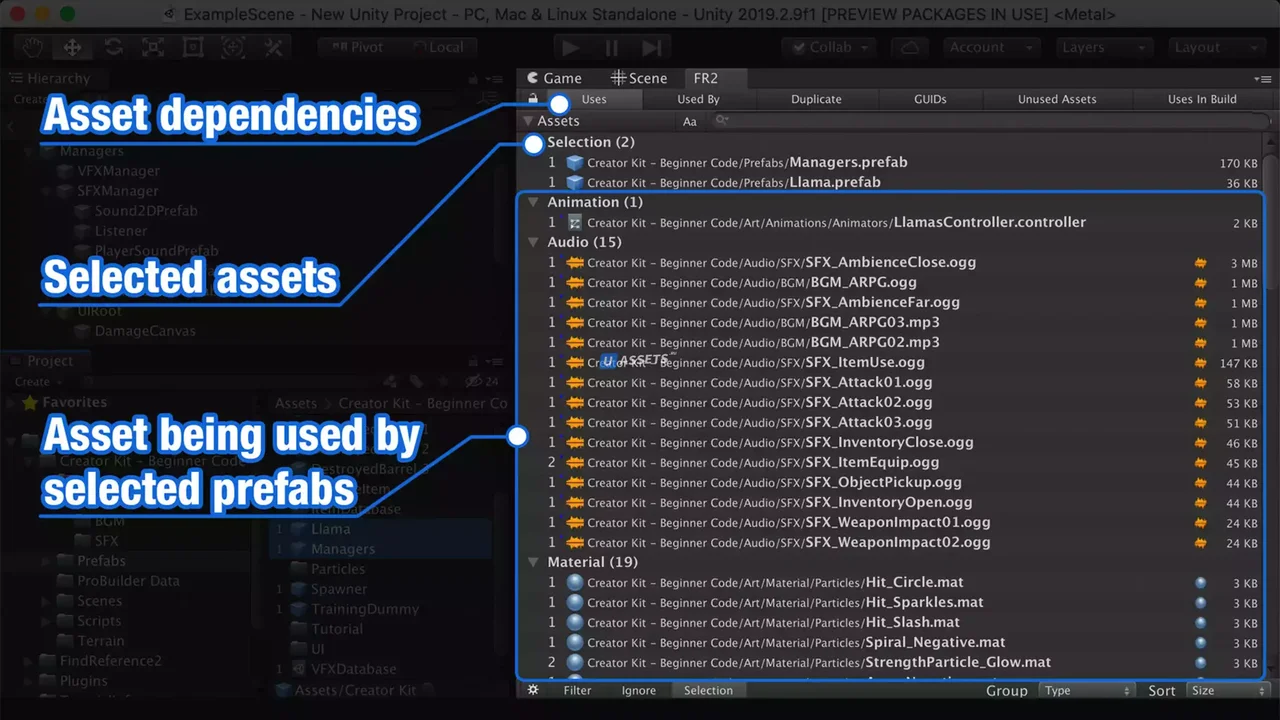Click the audio icon left of BGM_ARPG.ogg
The height and width of the screenshot is (720, 1280).
click(575, 282)
